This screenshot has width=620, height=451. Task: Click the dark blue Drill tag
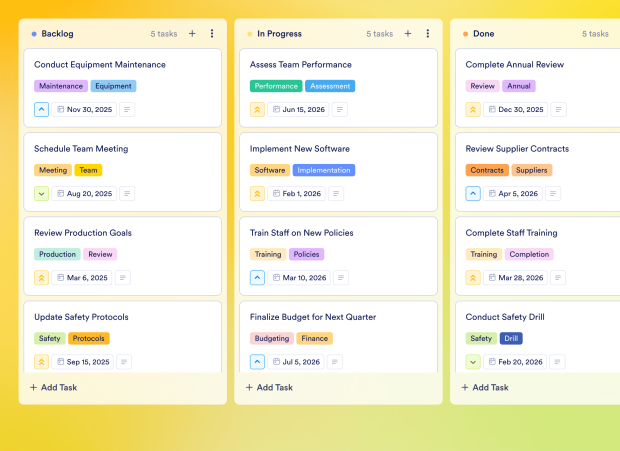[511, 338]
